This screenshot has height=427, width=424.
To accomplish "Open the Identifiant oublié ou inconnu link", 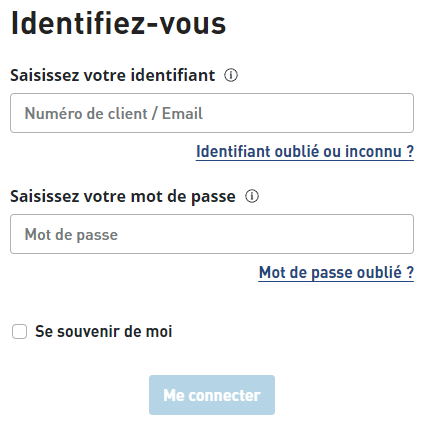I will click(x=305, y=152).
